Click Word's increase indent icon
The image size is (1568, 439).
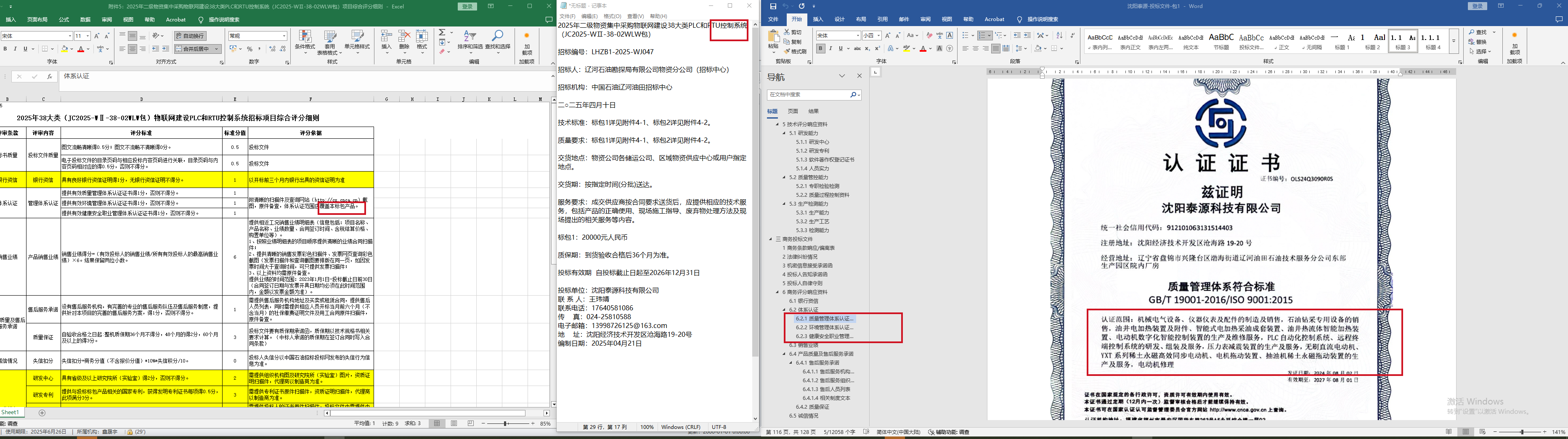pyautogui.click(x=1027, y=35)
